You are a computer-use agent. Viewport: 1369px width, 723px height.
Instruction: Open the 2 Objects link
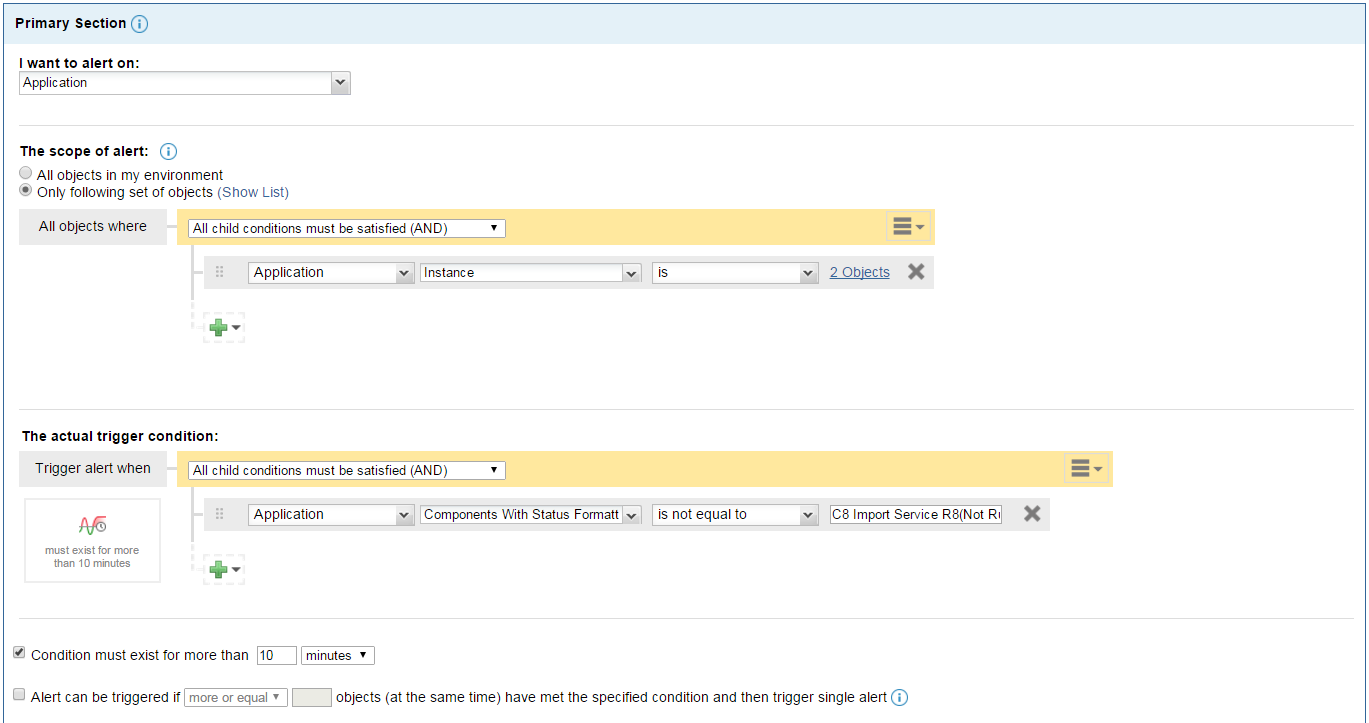pos(859,272)
